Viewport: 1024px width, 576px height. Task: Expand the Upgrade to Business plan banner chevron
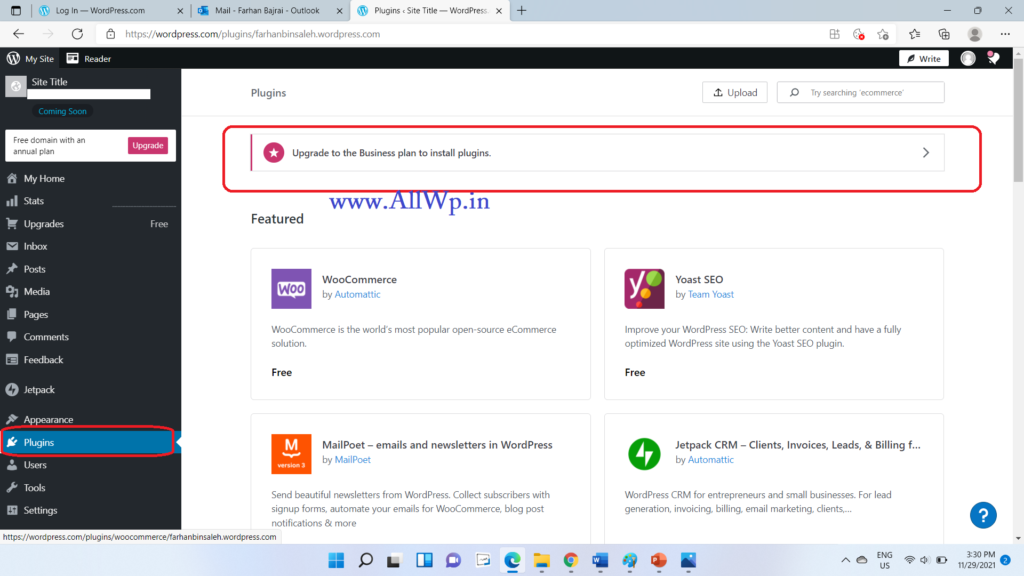pos(925,153)
